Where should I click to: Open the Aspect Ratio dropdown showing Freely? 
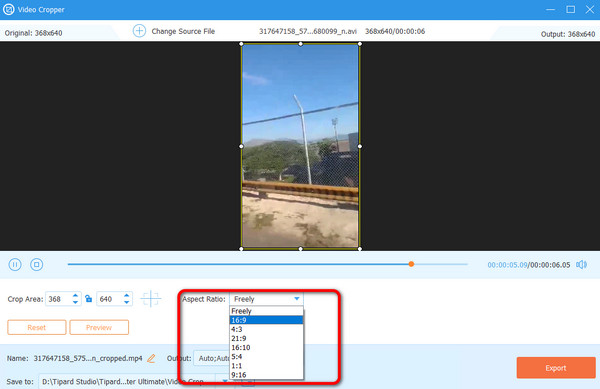[266, 299]
